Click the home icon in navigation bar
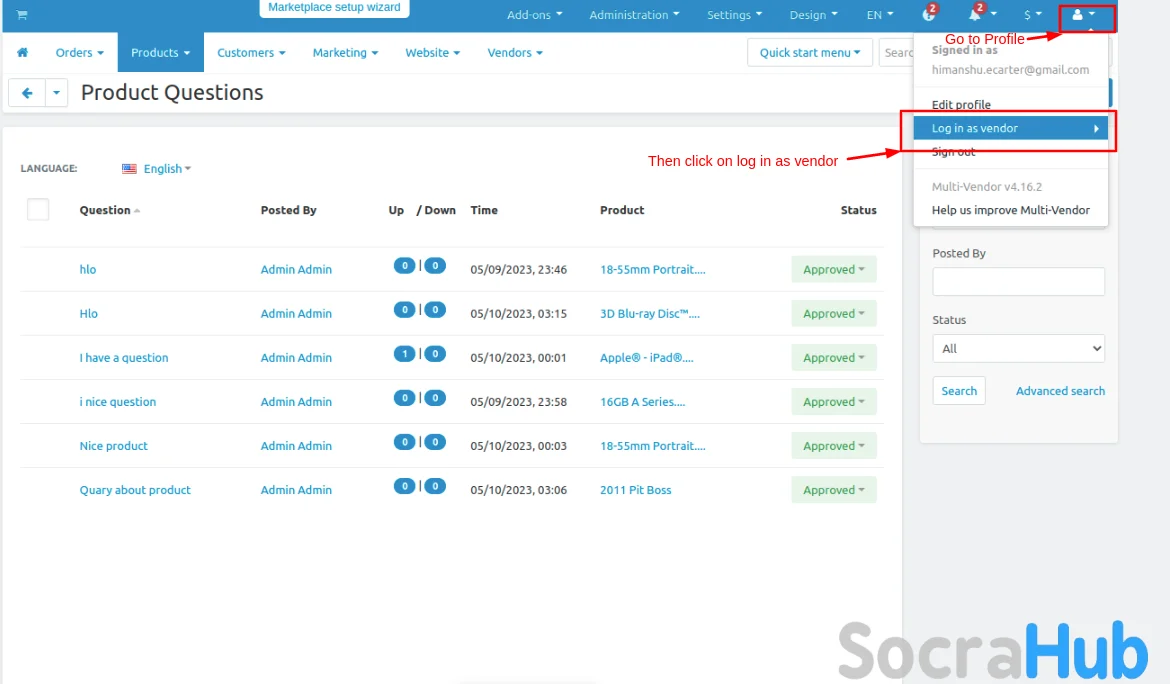 point(22,52)
